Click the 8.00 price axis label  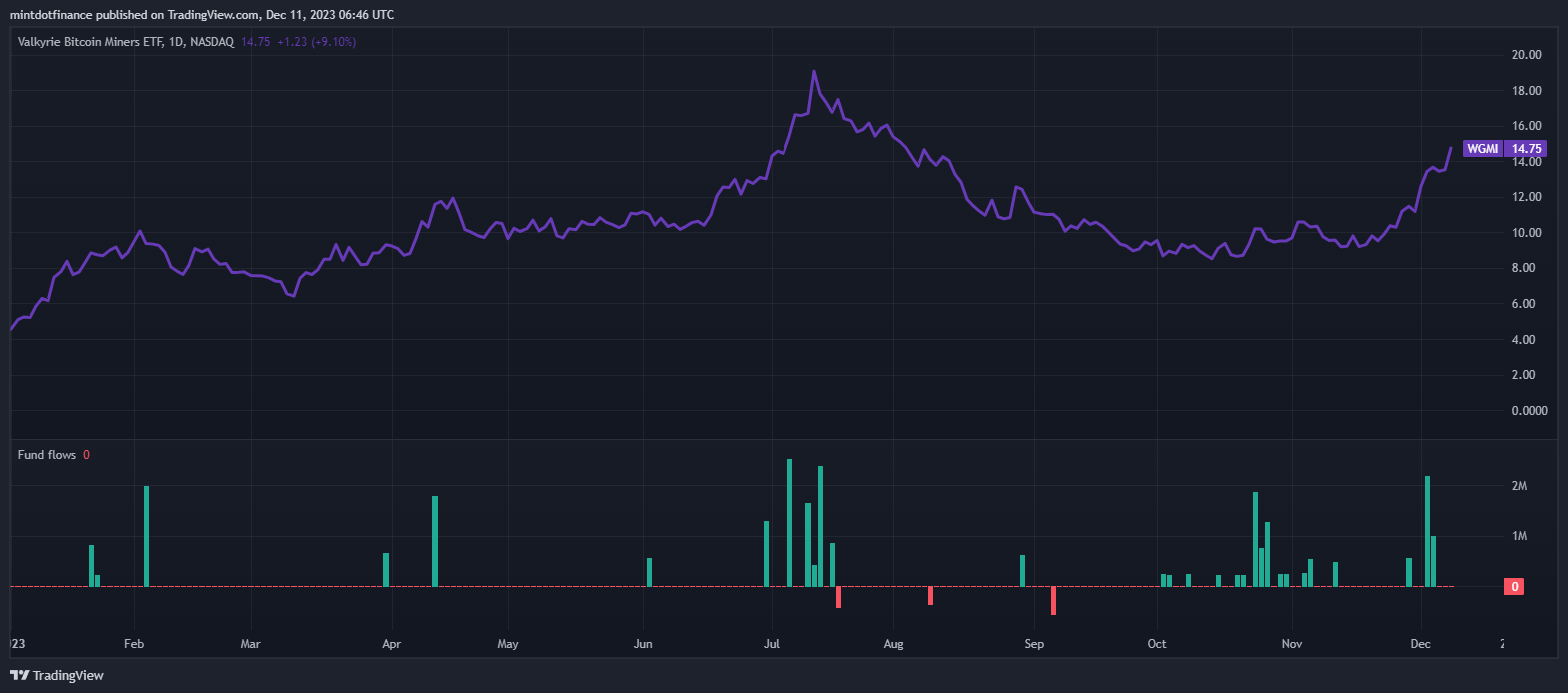click(x=1523, y=268)
